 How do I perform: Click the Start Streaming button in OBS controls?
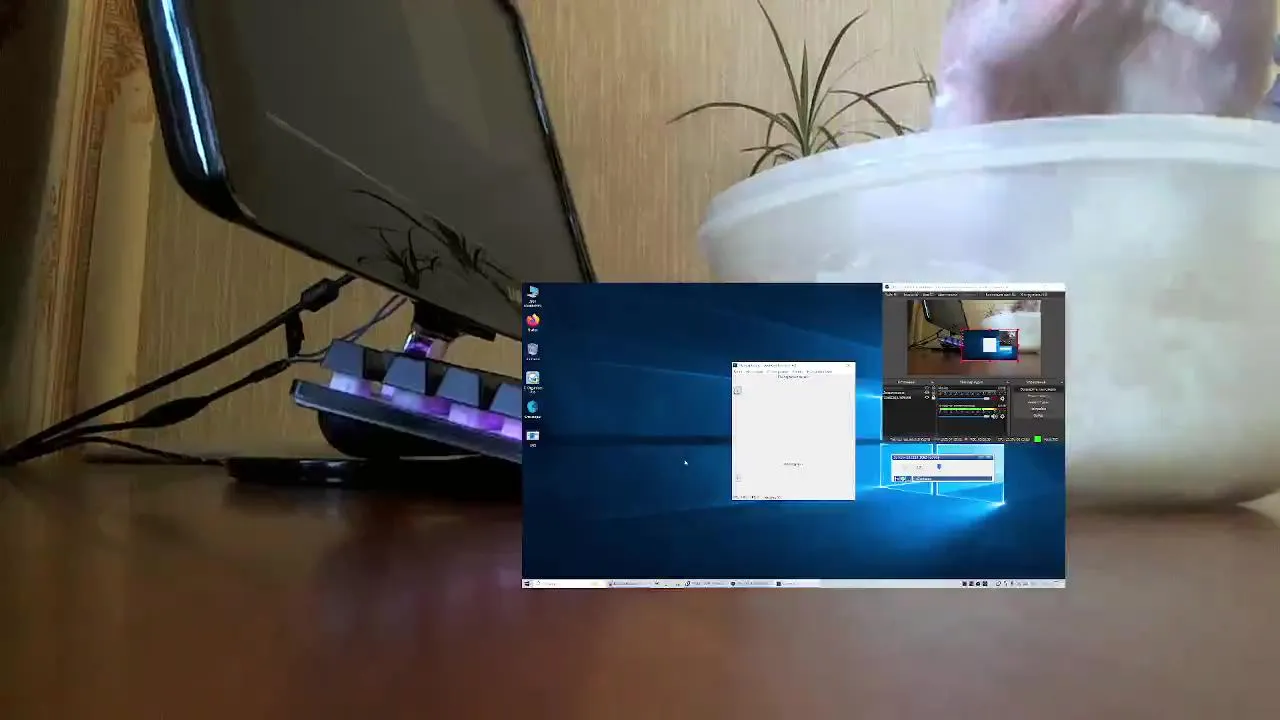1038,389
